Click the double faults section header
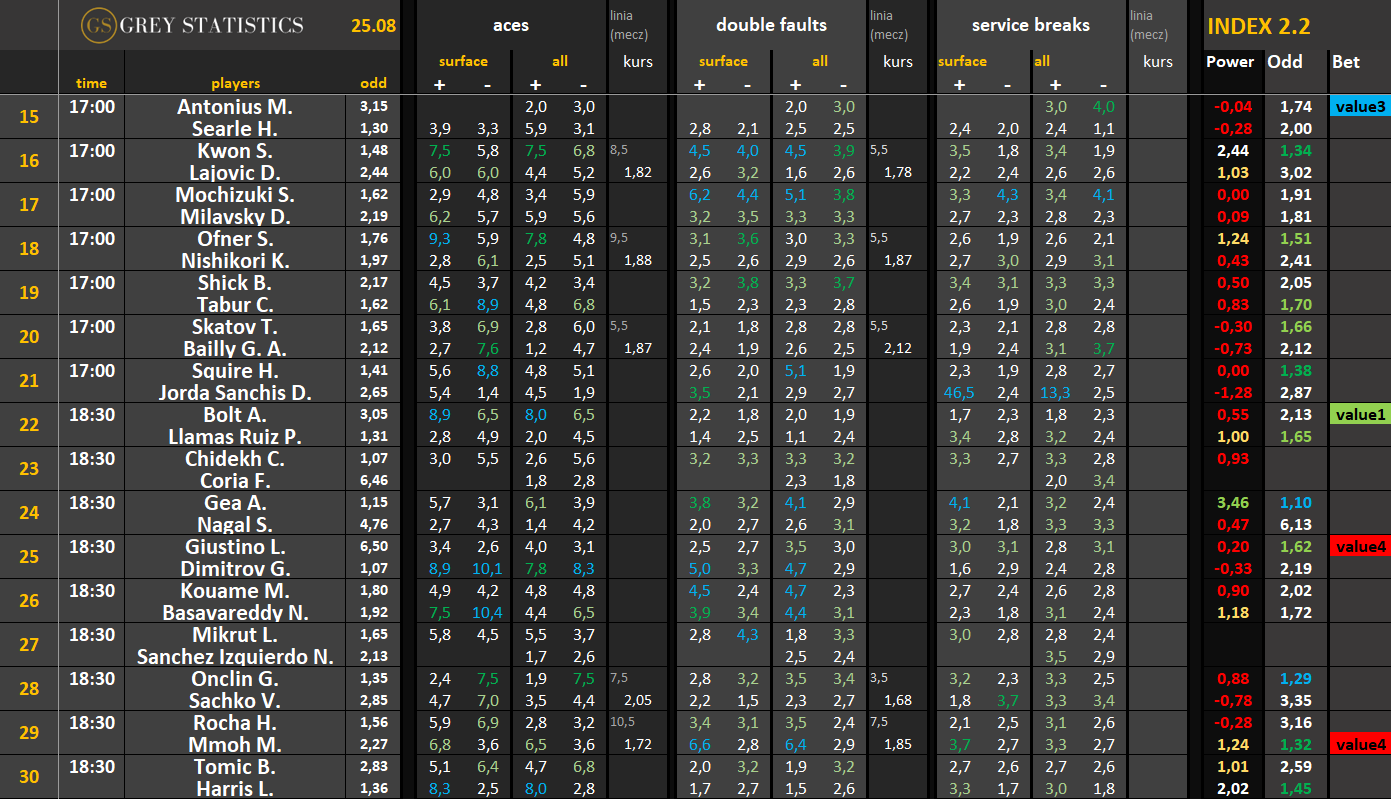This screenshot has height=799, width=1391. click(x=771, y=25)
